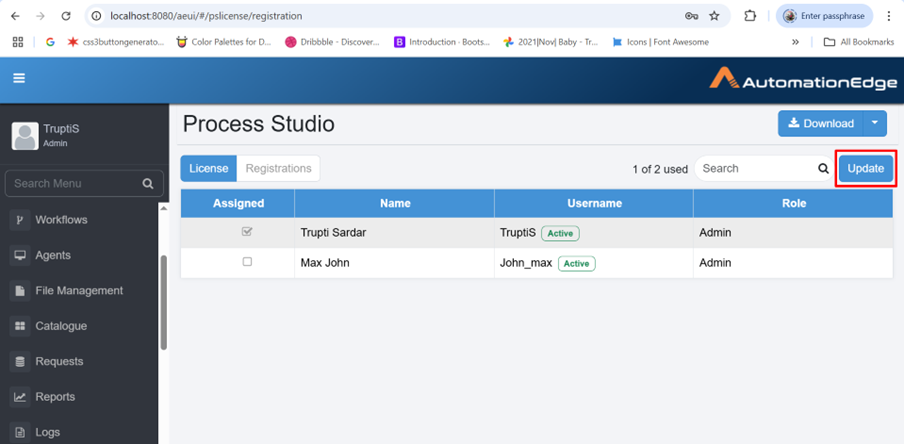Open Agents via monitor icon
The height and width of the screenshot is (444, 904).
(x=20, y=255)
